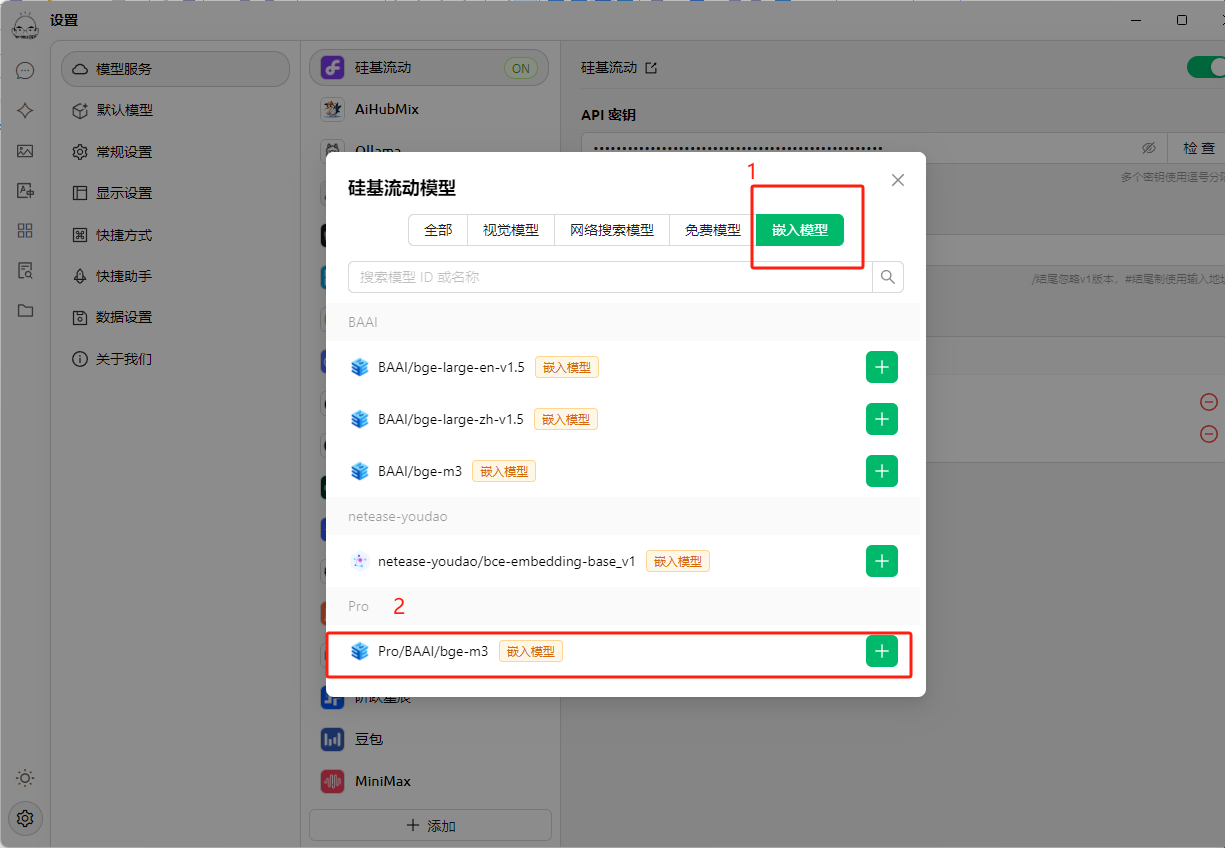Open 快捷方式 settings section
Screen dimensions: 1225x848
(175, 235)
